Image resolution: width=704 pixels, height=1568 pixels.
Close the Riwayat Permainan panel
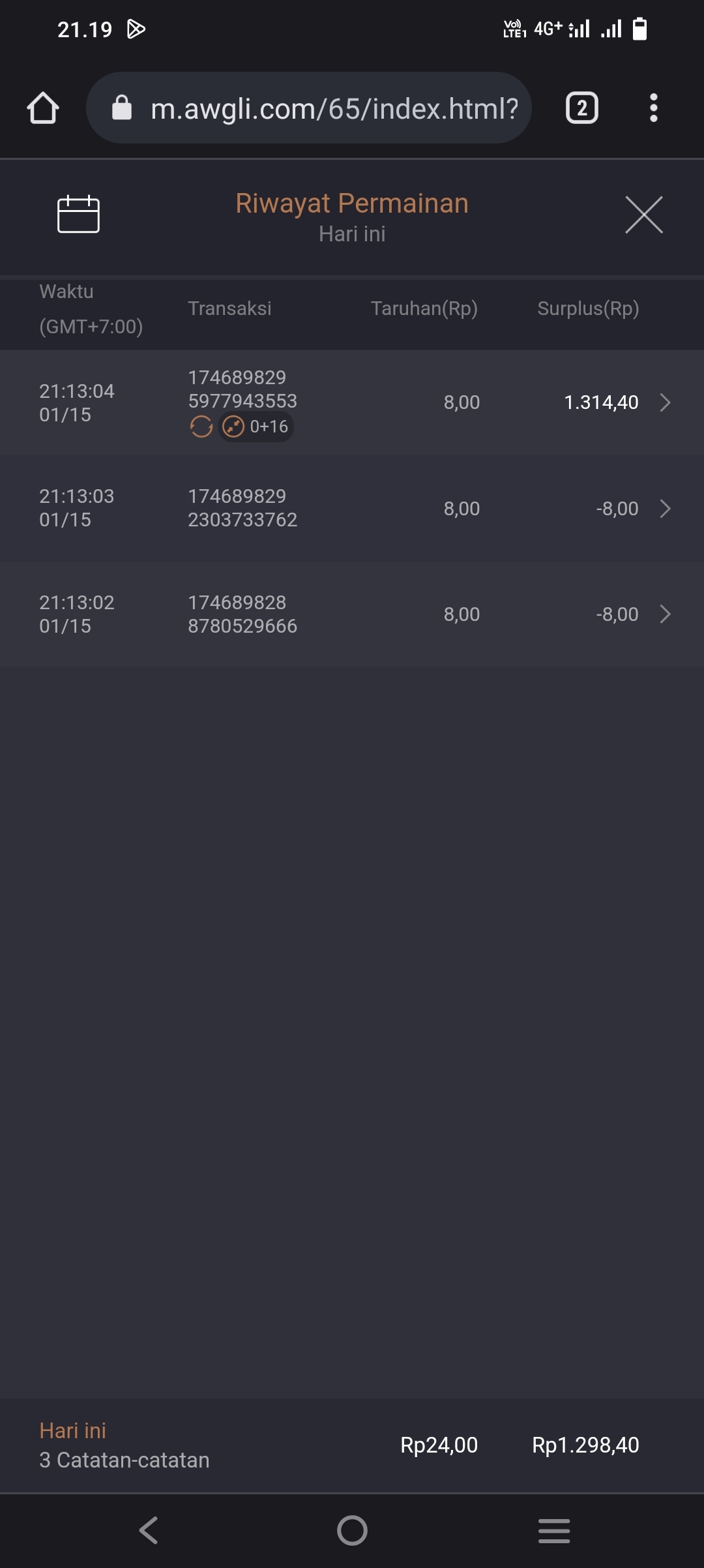coord(643,215)
